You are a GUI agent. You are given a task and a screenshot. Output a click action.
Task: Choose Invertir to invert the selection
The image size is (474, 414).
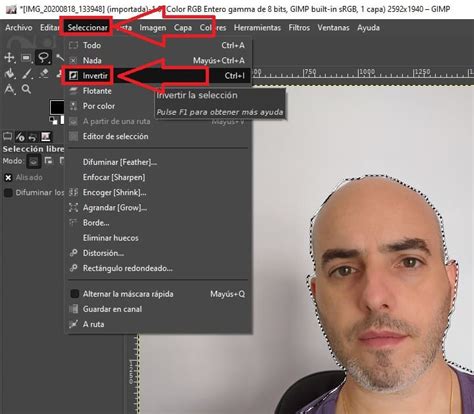point(158,76)
